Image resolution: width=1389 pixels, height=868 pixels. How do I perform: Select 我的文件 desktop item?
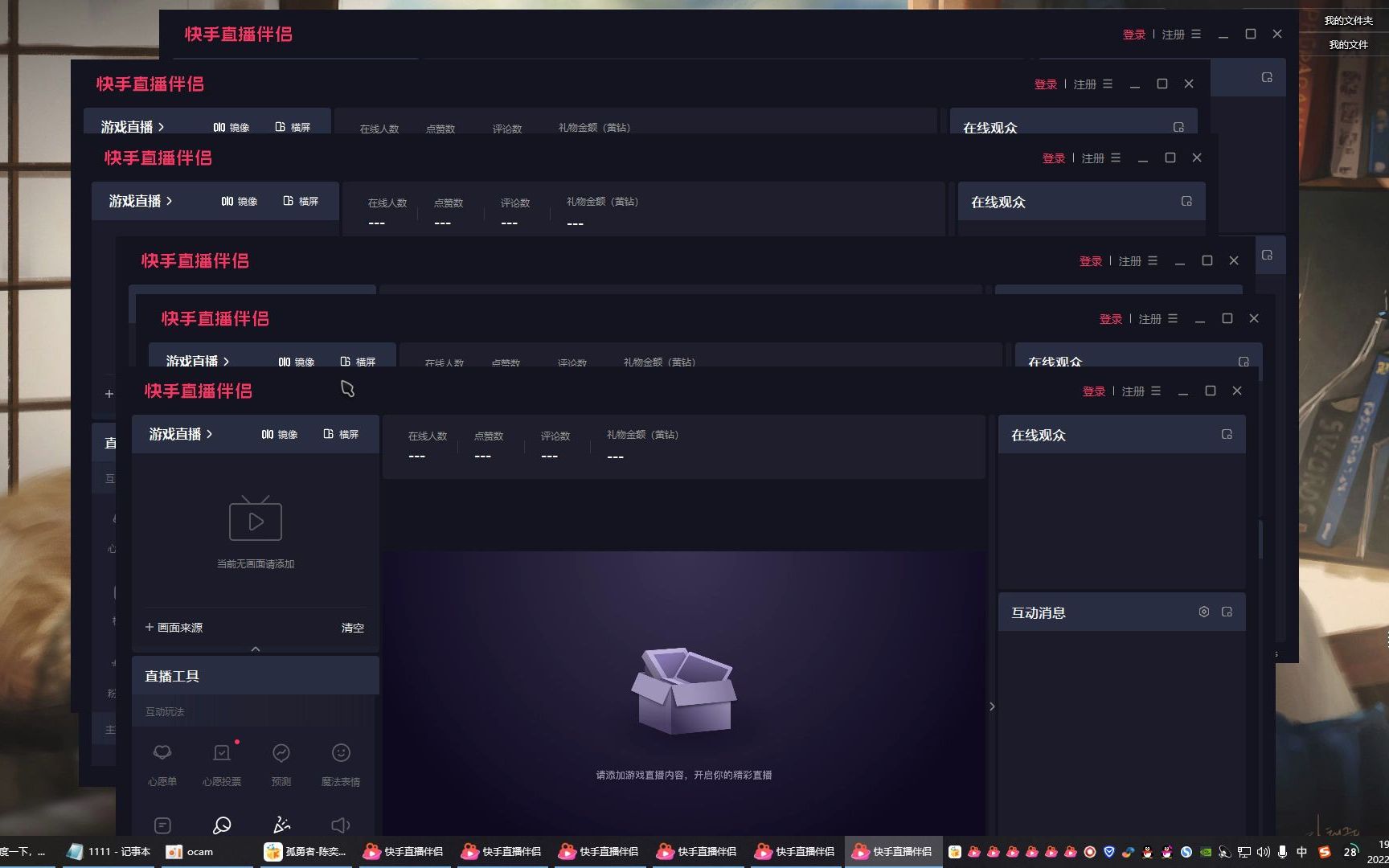point(1349,44)
